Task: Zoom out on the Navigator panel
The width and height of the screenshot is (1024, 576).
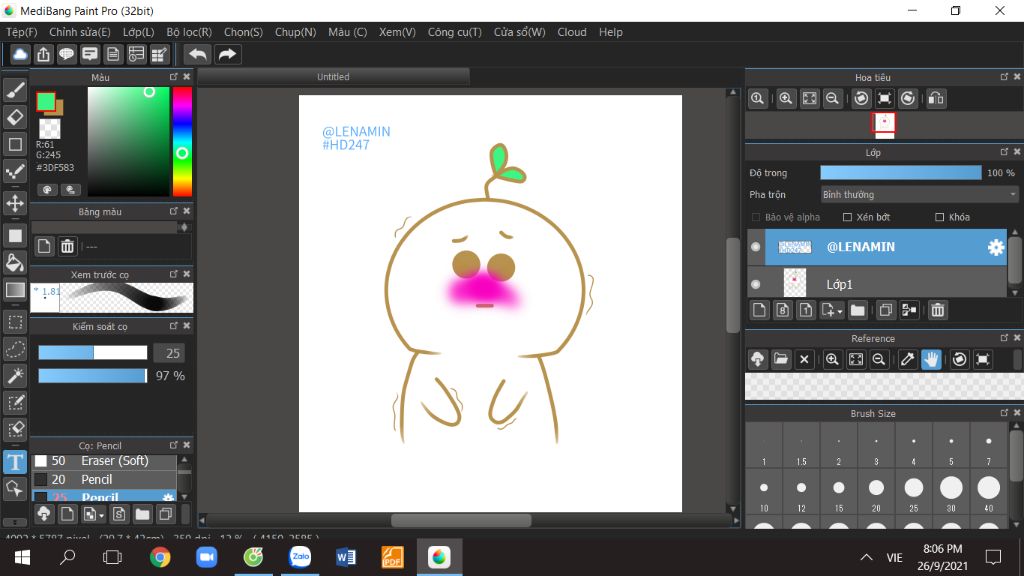Action: pos(832,99)
